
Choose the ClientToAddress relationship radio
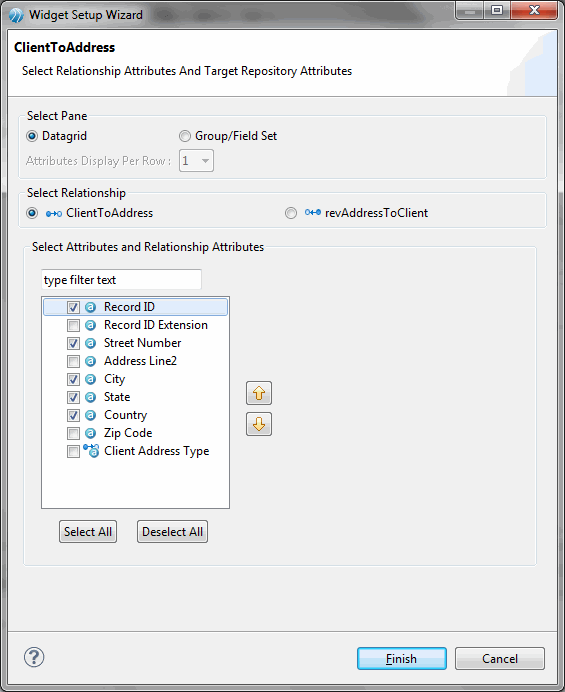(32, 213)
